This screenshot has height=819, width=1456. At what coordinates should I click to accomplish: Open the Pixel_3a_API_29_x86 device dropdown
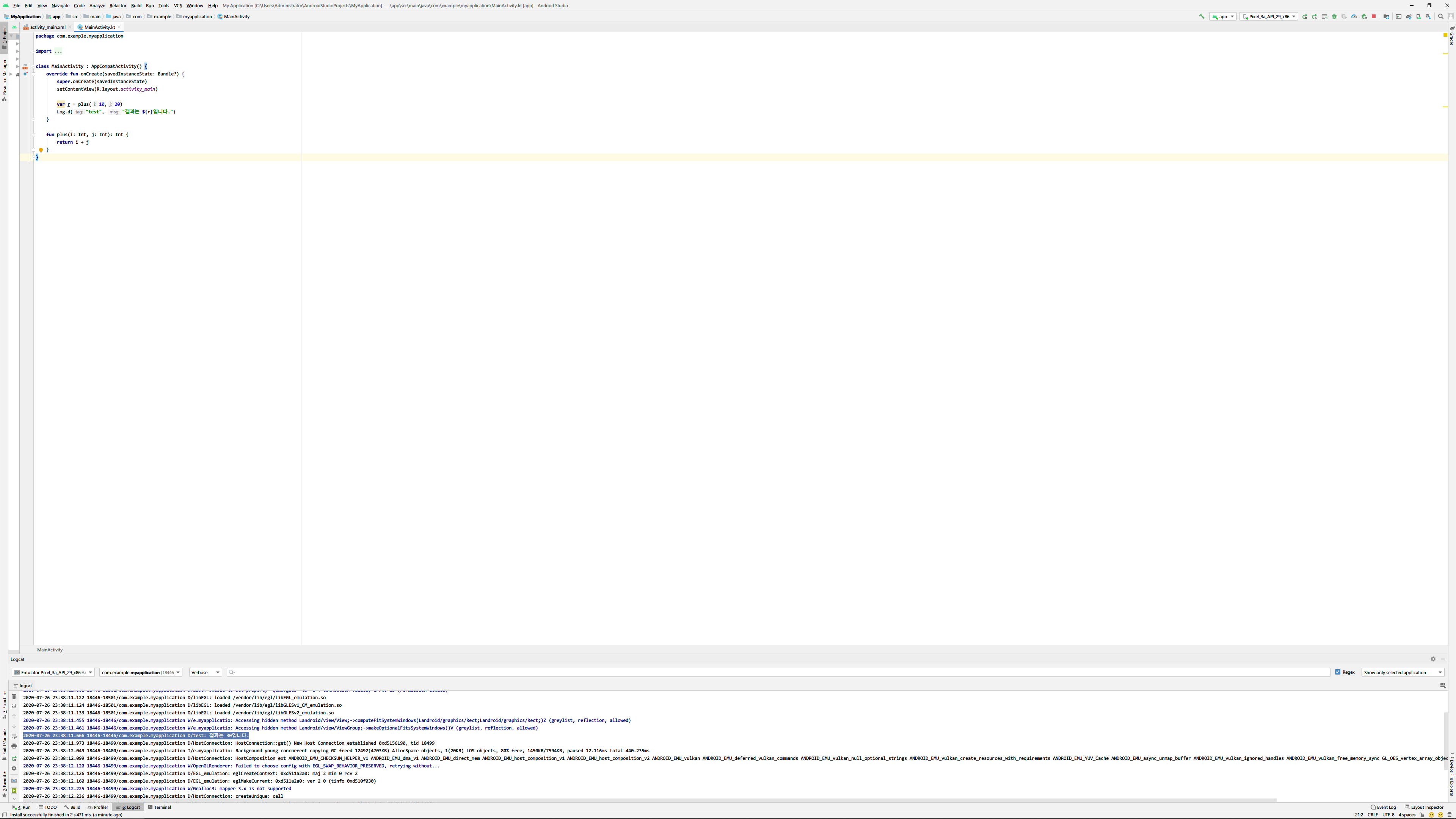point(1269,16)
